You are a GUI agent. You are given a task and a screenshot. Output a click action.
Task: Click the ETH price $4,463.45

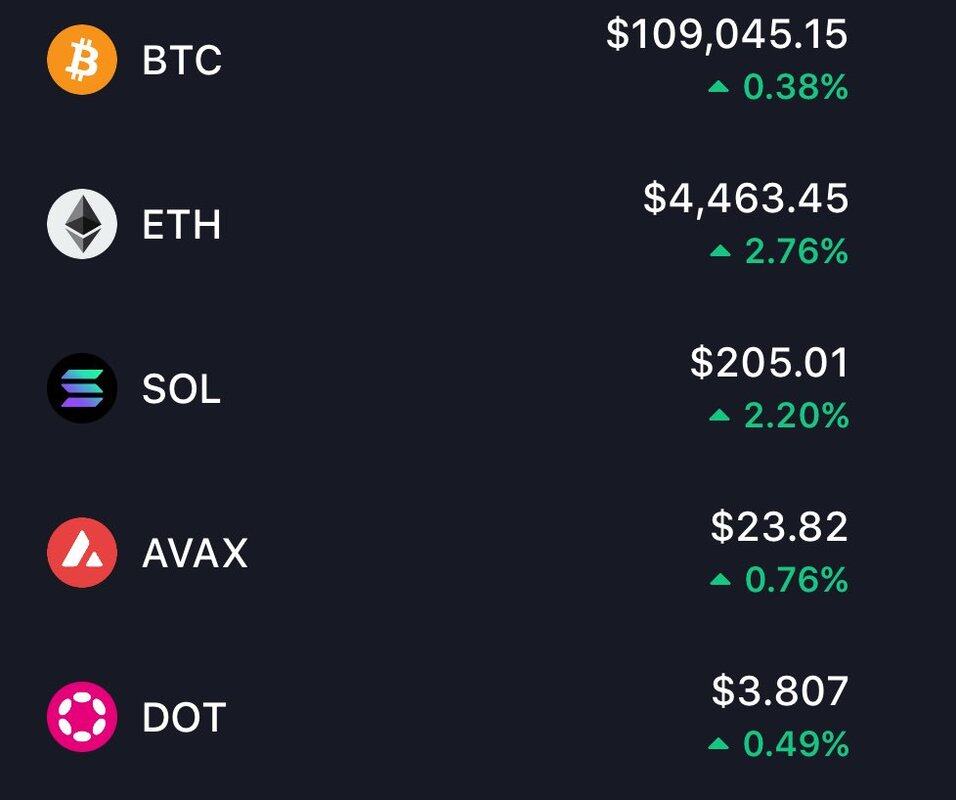pyautogui.click(x=746, y=198)
